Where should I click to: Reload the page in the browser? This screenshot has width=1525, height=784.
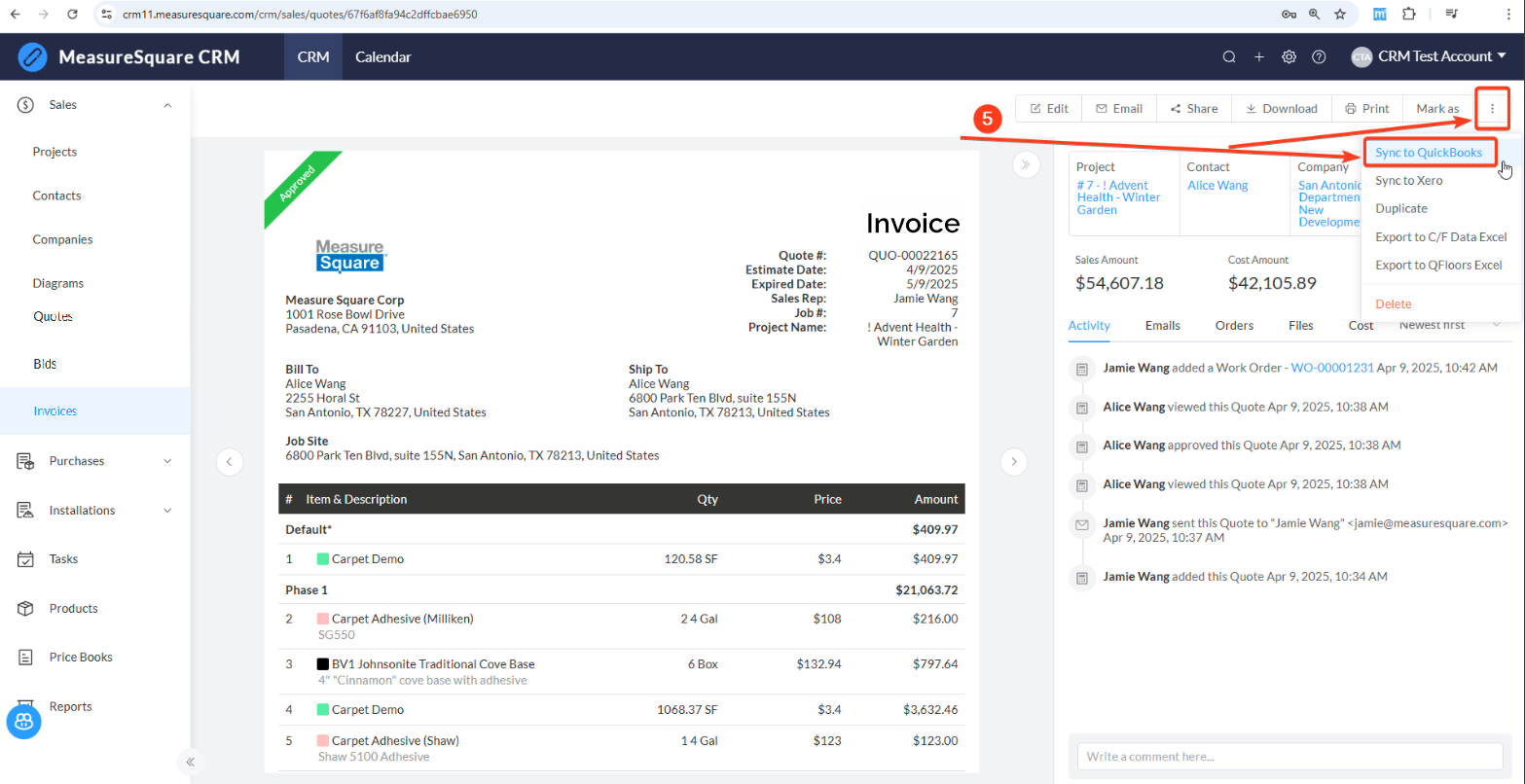pyautogui.click(x=72, y=15)
